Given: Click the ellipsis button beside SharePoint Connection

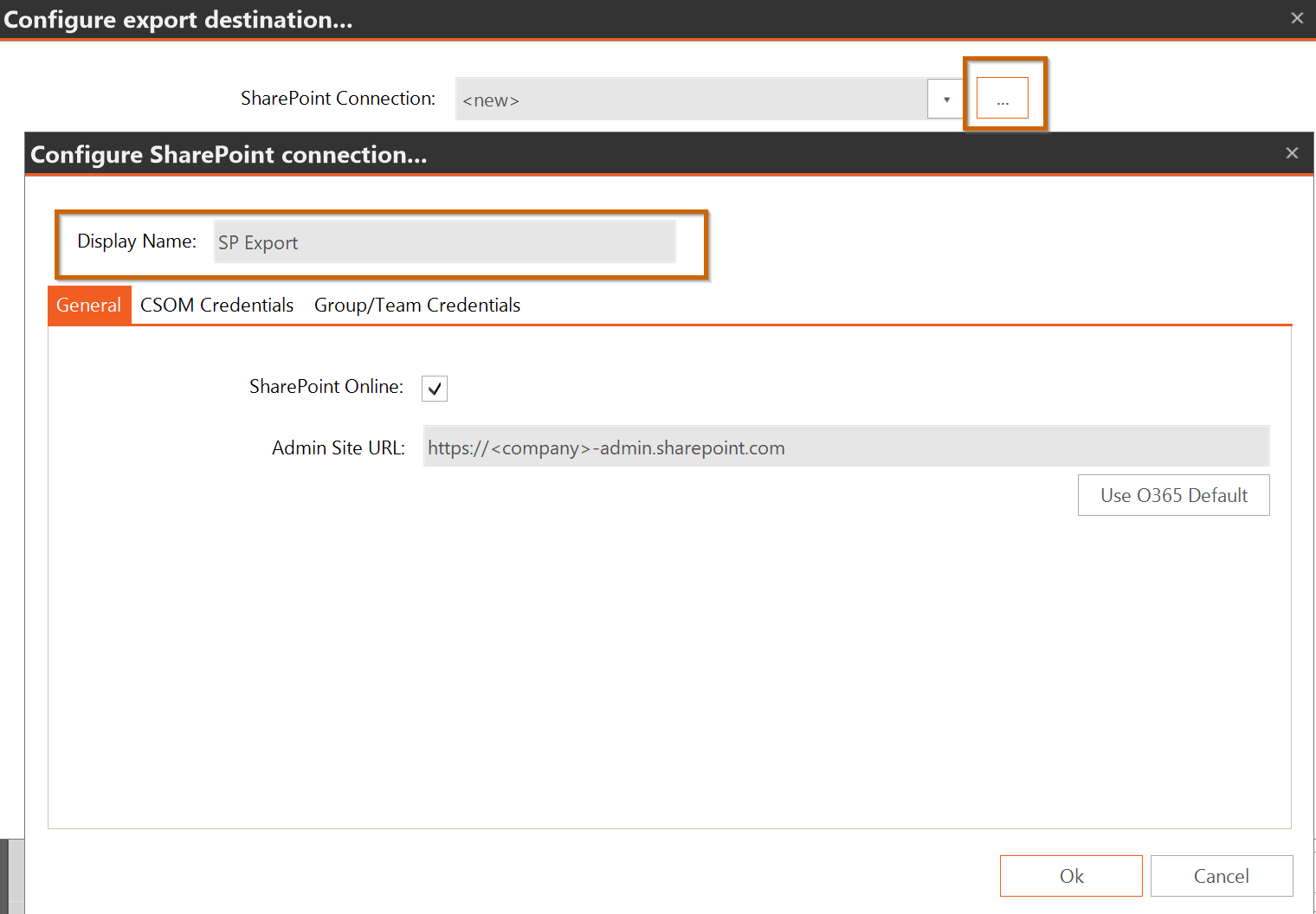Looking at the screenshot, I should (x=1003, y=98).
